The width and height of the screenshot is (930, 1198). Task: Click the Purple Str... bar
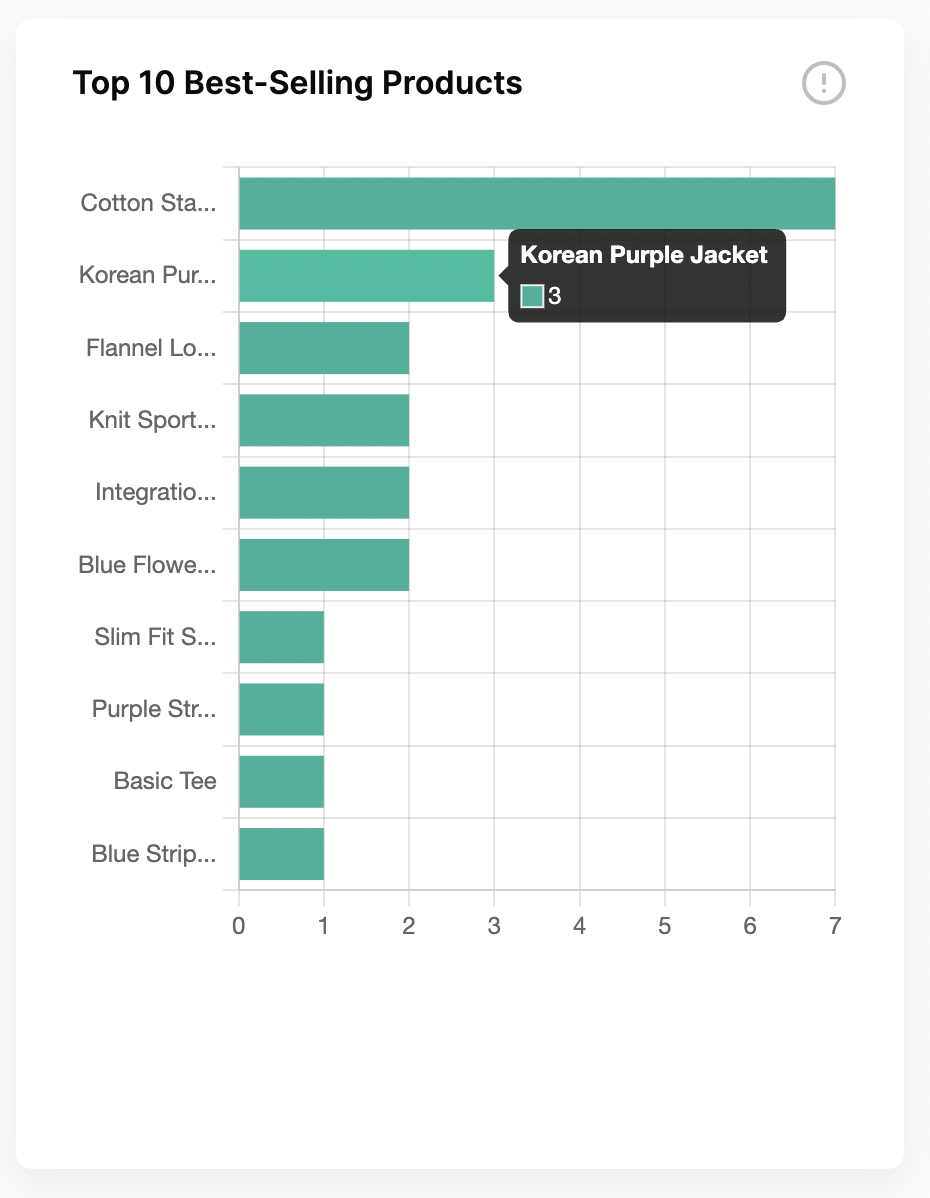(x=281, y=709)
